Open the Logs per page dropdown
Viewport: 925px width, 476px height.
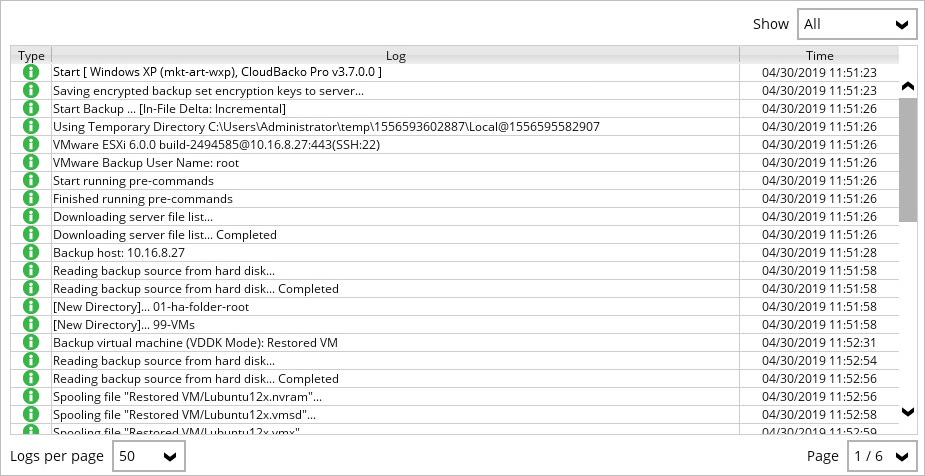148,456
